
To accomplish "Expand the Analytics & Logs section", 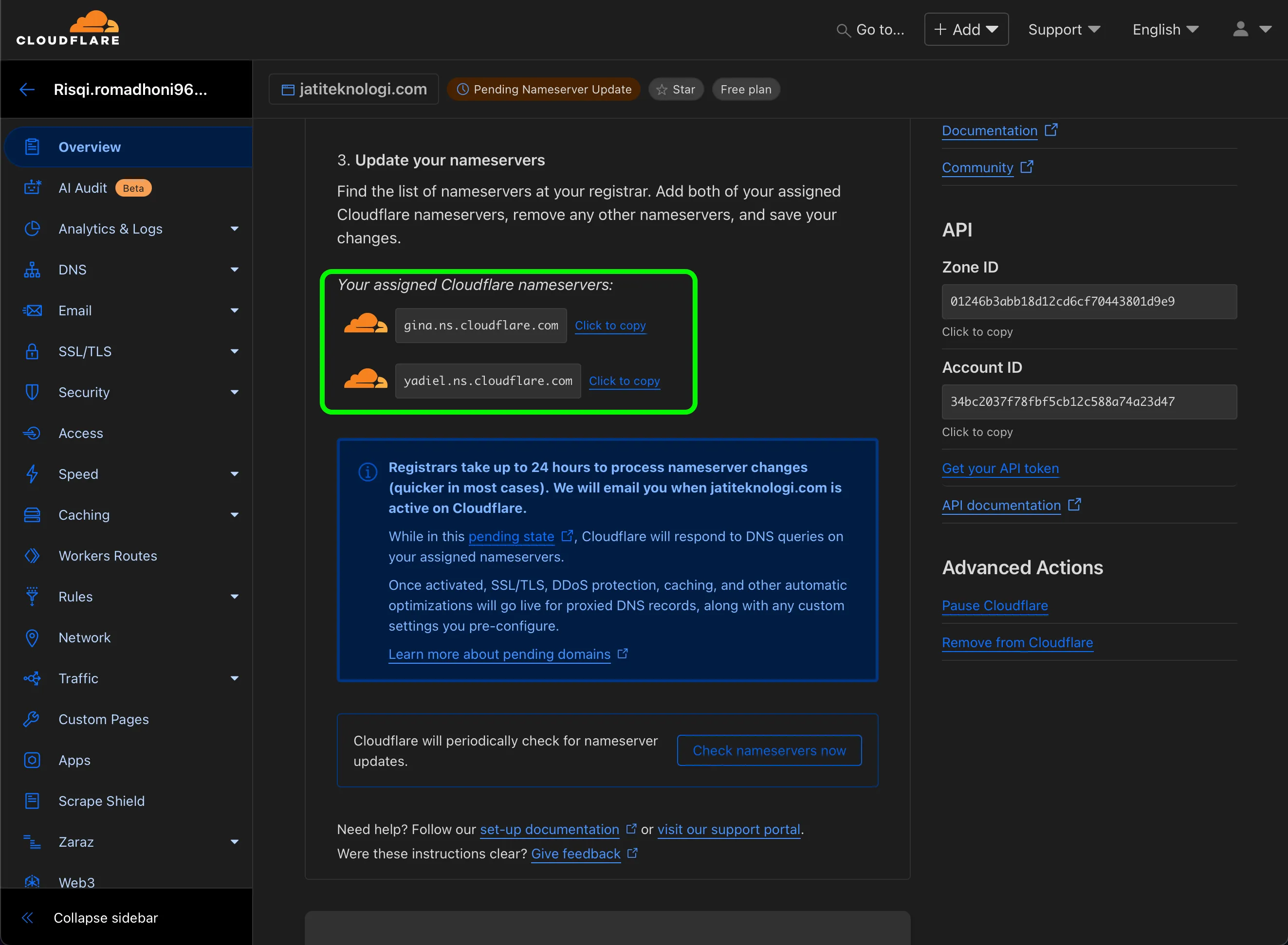I will (x=235, y=228).
